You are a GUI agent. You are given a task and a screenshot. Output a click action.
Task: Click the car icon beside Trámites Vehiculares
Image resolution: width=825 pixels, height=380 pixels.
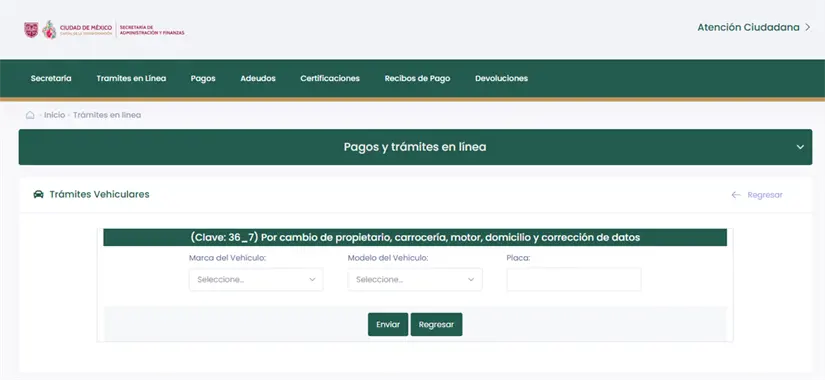(x=38, y=195)
